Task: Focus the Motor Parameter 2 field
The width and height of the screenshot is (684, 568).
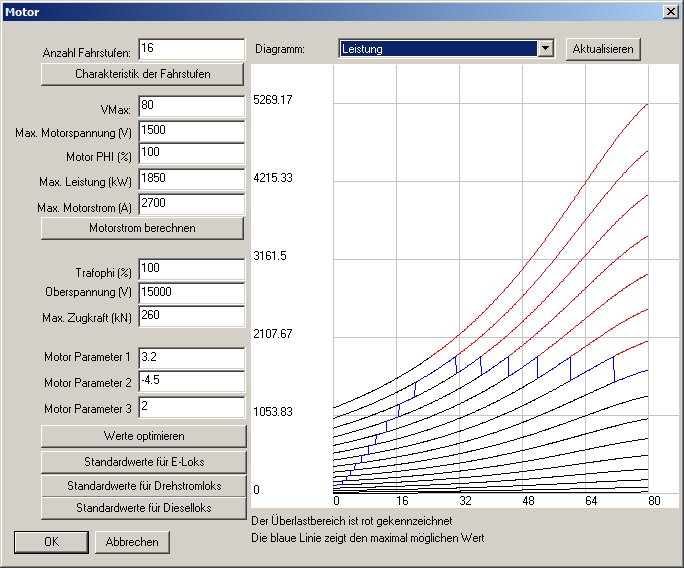Action: click(x=192, y=381)
